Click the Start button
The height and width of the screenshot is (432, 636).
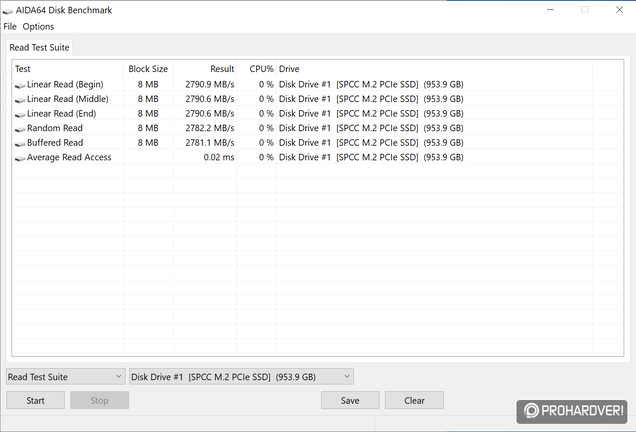coord(35,400)
